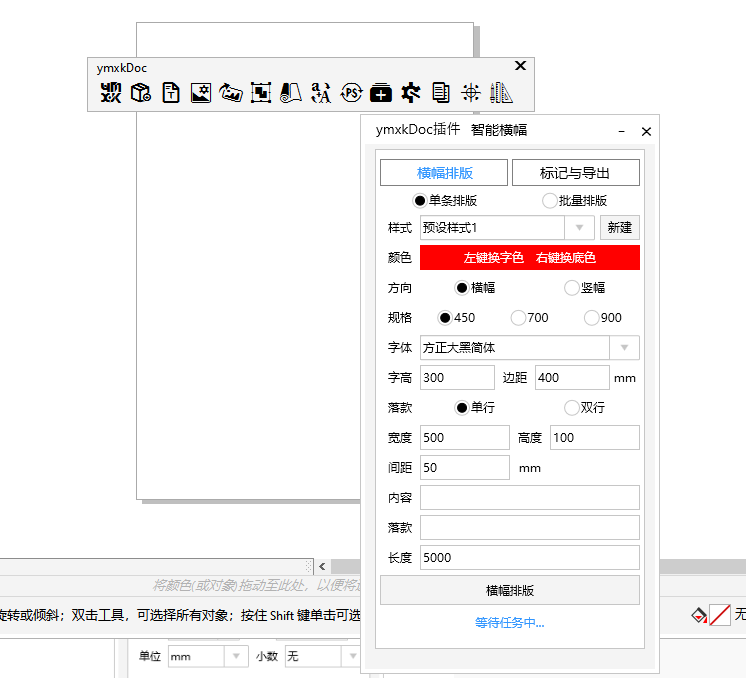Image resolution: width=746 pixels, height=678 pixels.
Task: Click the font name 方正大黑简体 text
Action: 459,348
